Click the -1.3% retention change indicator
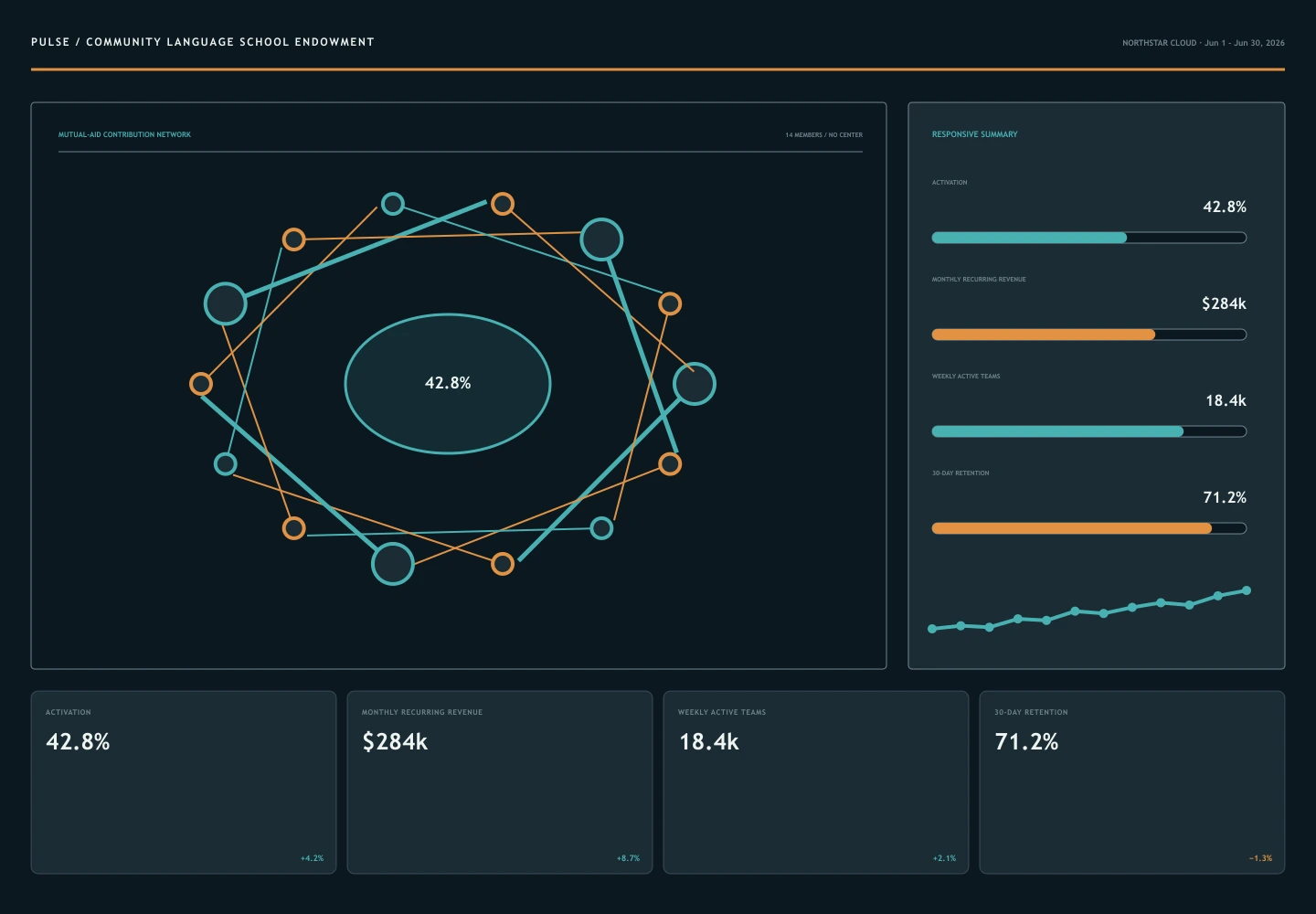 tap(1260, 858)
